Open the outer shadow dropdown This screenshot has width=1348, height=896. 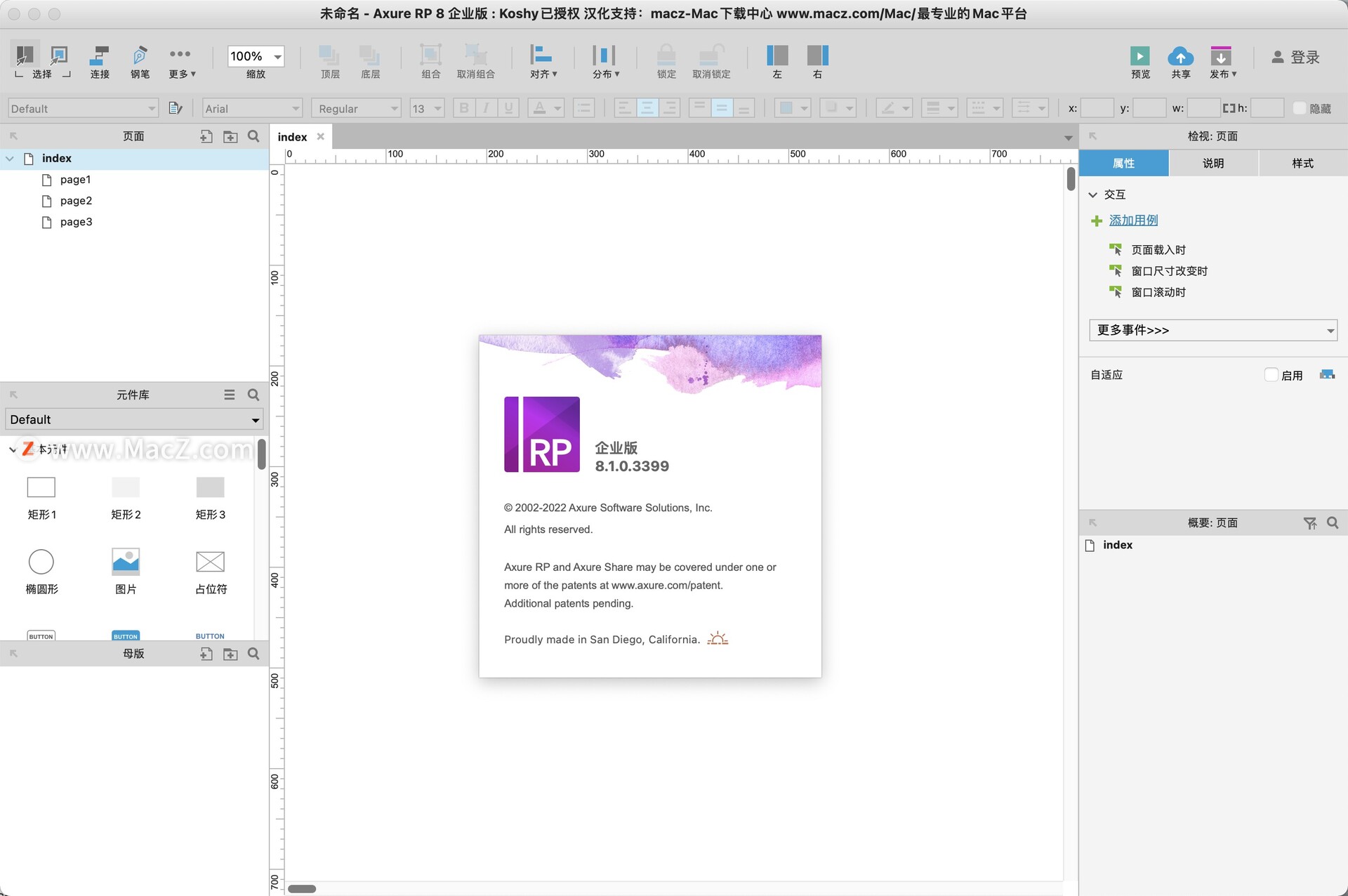click(x=838, y=108)
